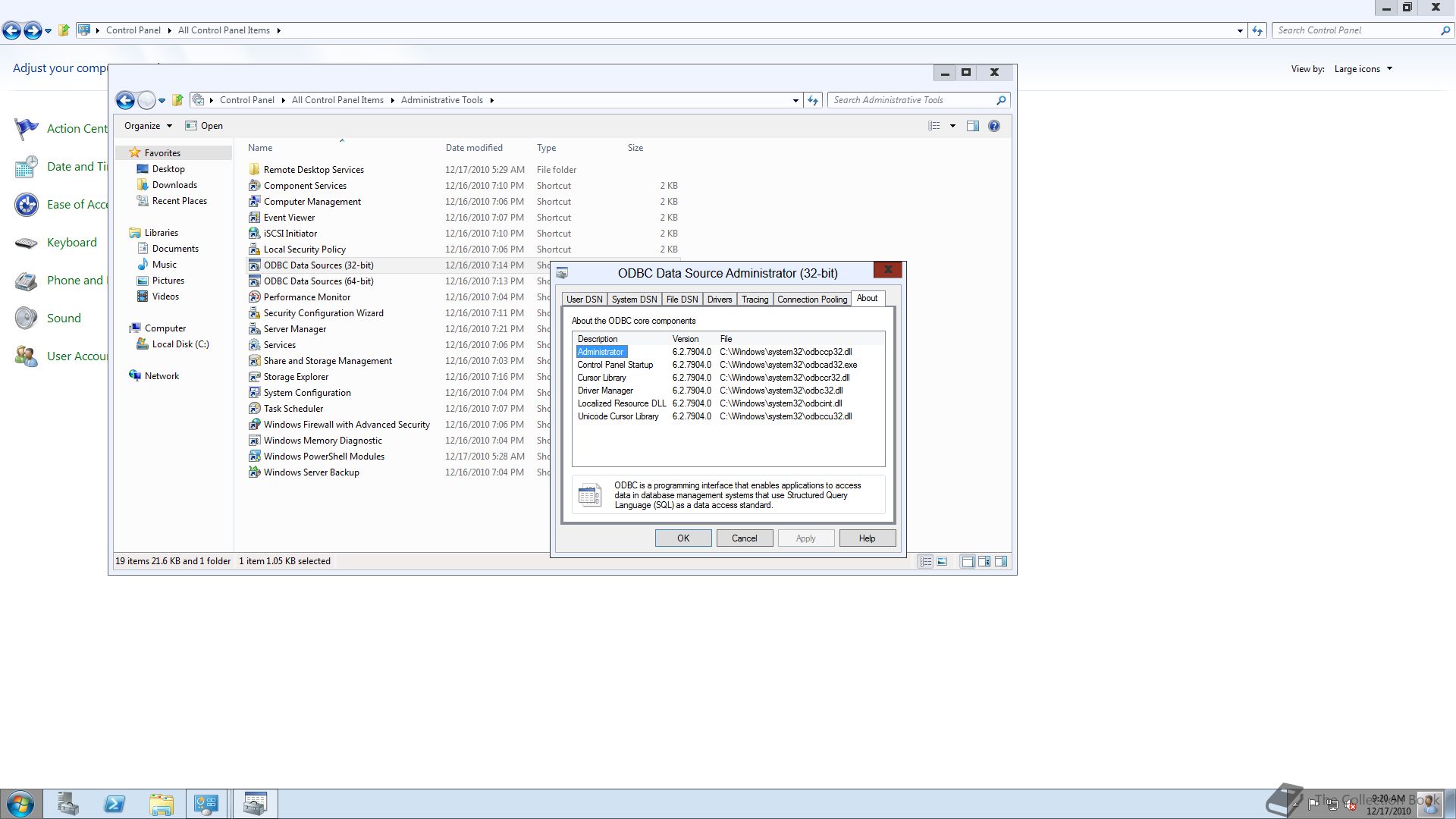The height and width of the screenshot is (819, 1456).
Task: Select the Unicode Cursor Library row
Action: pos(728,416)
